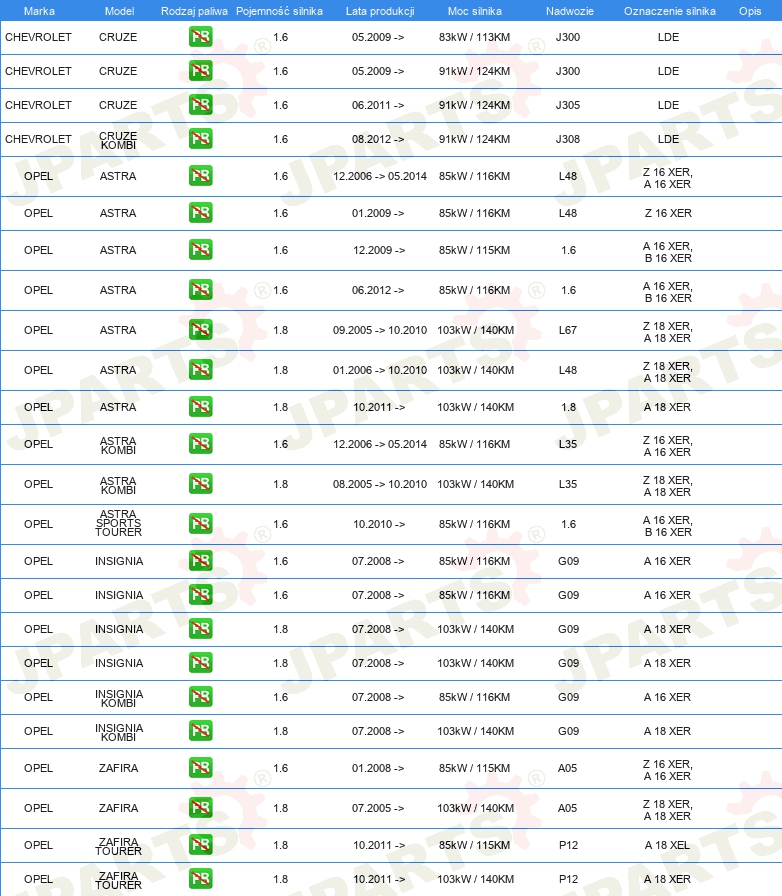Select the J308 body code cell
Viewport: 782px width, 896px height.
[x=568, y=139]
